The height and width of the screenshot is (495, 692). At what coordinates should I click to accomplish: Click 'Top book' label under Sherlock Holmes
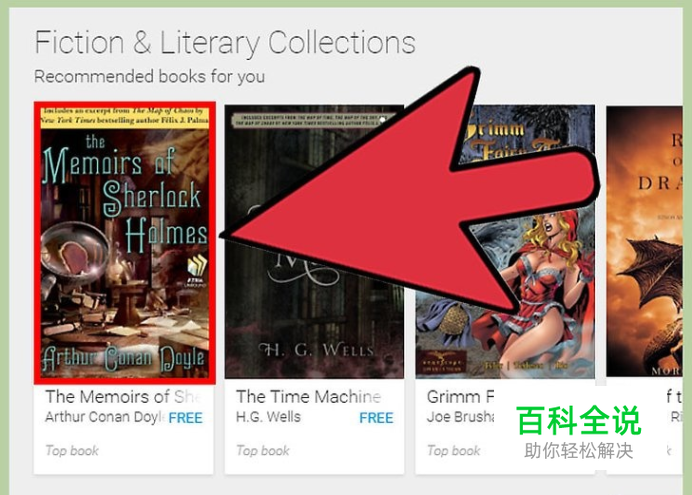click(72, 450)
